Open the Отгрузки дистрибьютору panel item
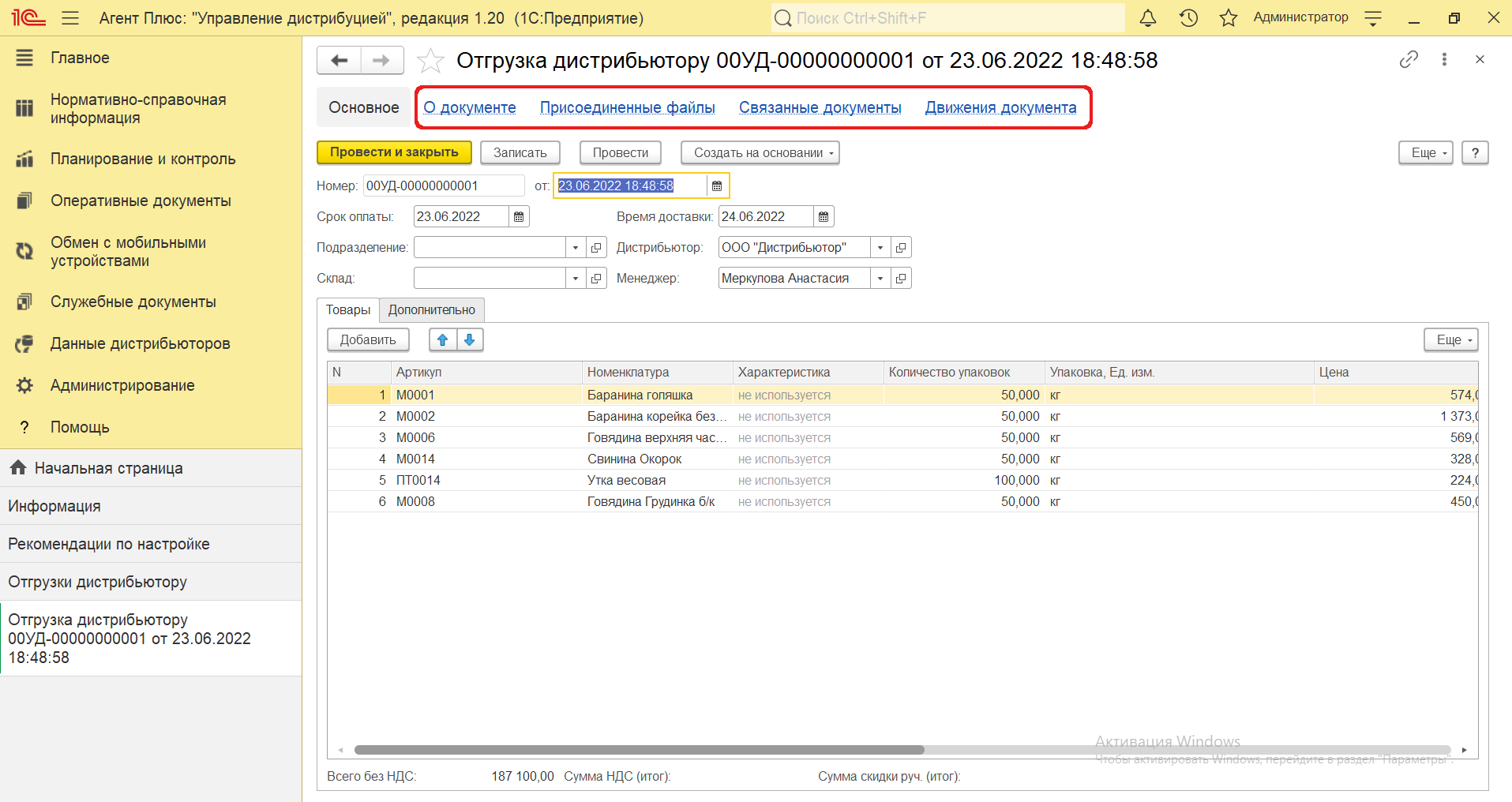Screen dimensions: 1512x802 pos(151,582)
